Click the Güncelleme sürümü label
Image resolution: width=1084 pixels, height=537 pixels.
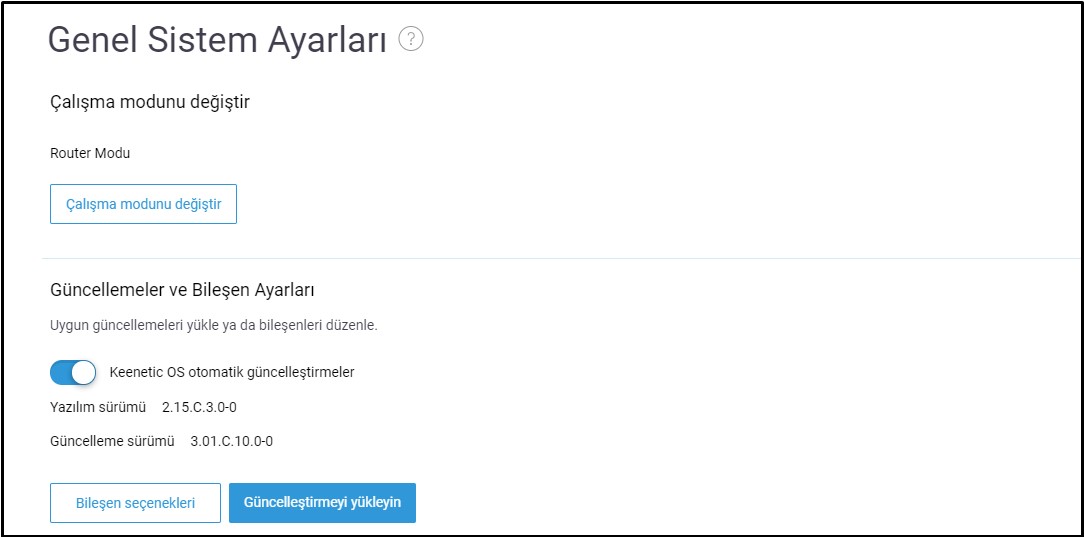(112, 441)
